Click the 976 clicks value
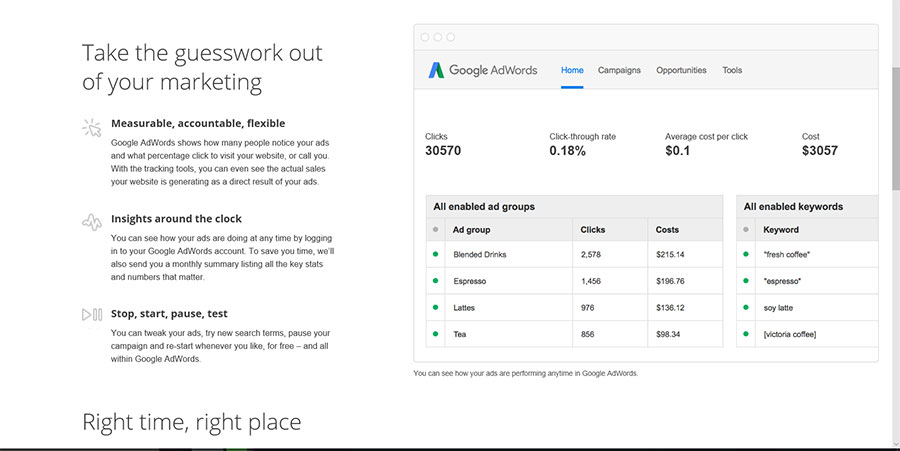 pyautogui.click(x=587, y=308)
